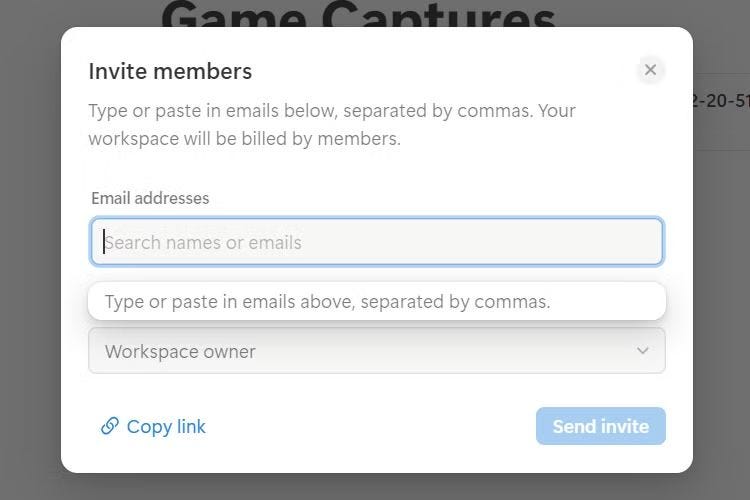Expand the role chevron arrow
Screen dimensions: 750x500
tap(643, 351)
